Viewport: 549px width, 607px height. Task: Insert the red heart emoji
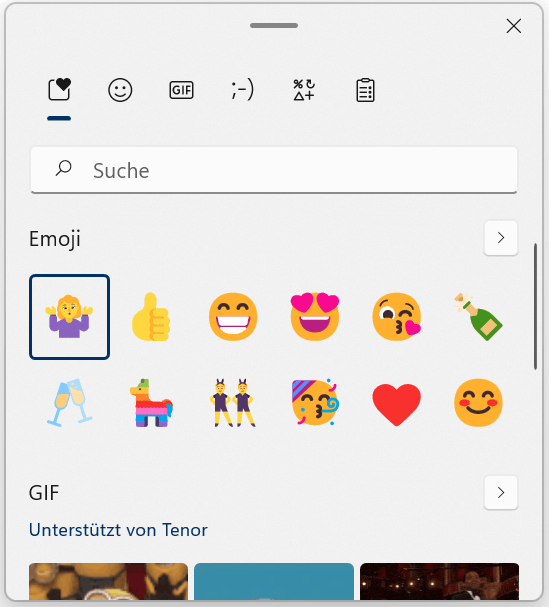click(396, 404)
